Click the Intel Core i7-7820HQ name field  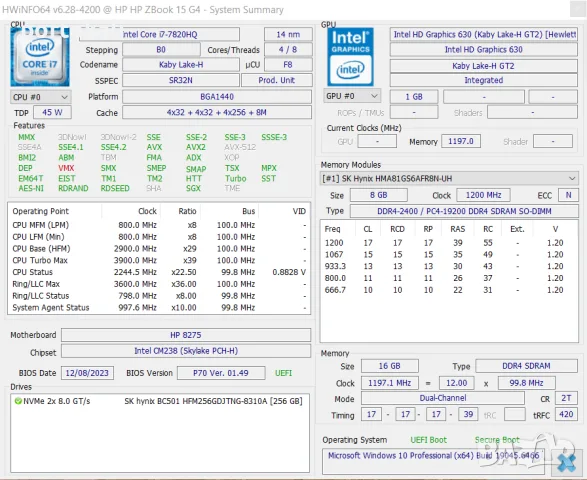[159, 34]
